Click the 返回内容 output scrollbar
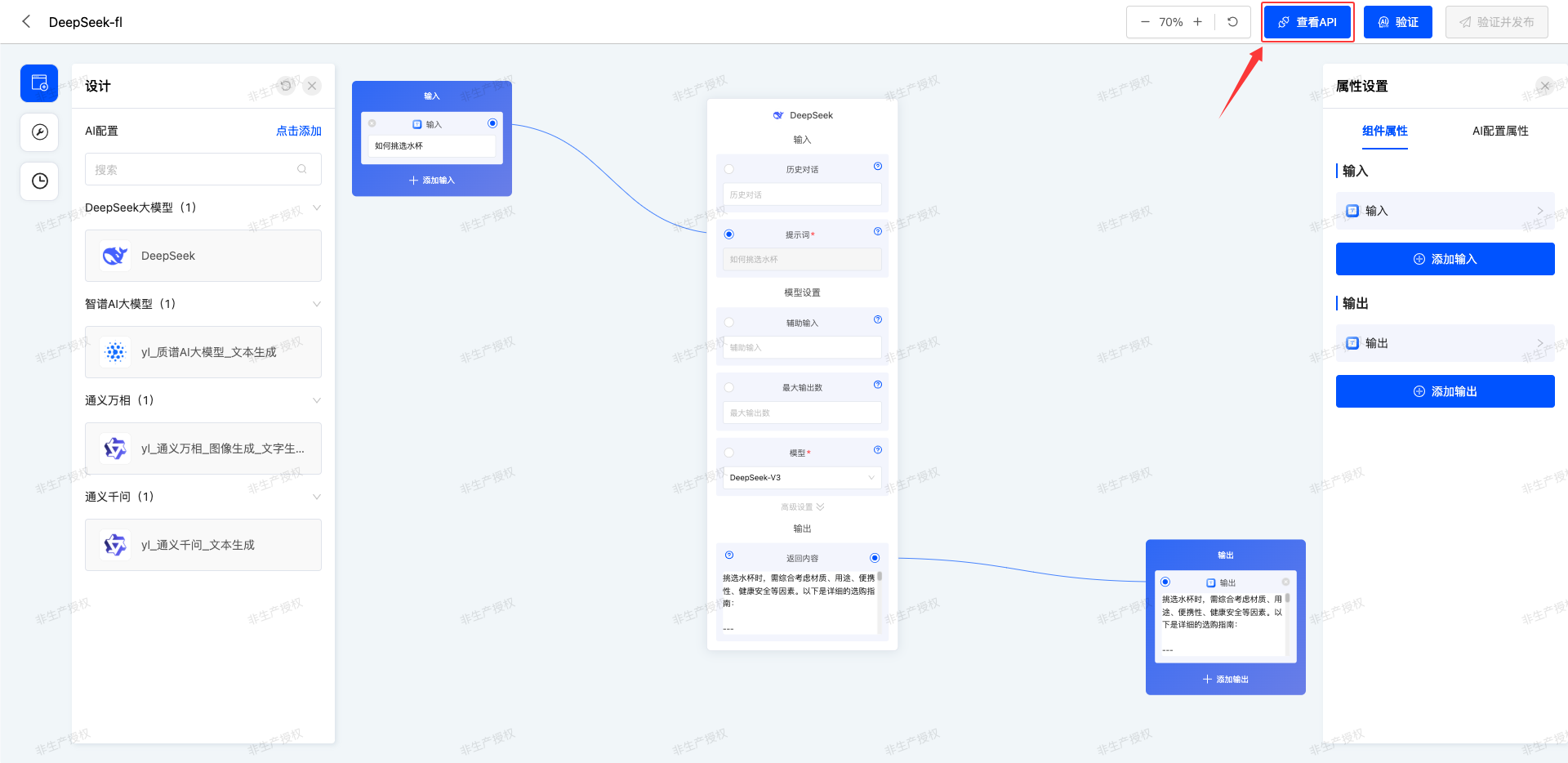 (x=880, y=578)
